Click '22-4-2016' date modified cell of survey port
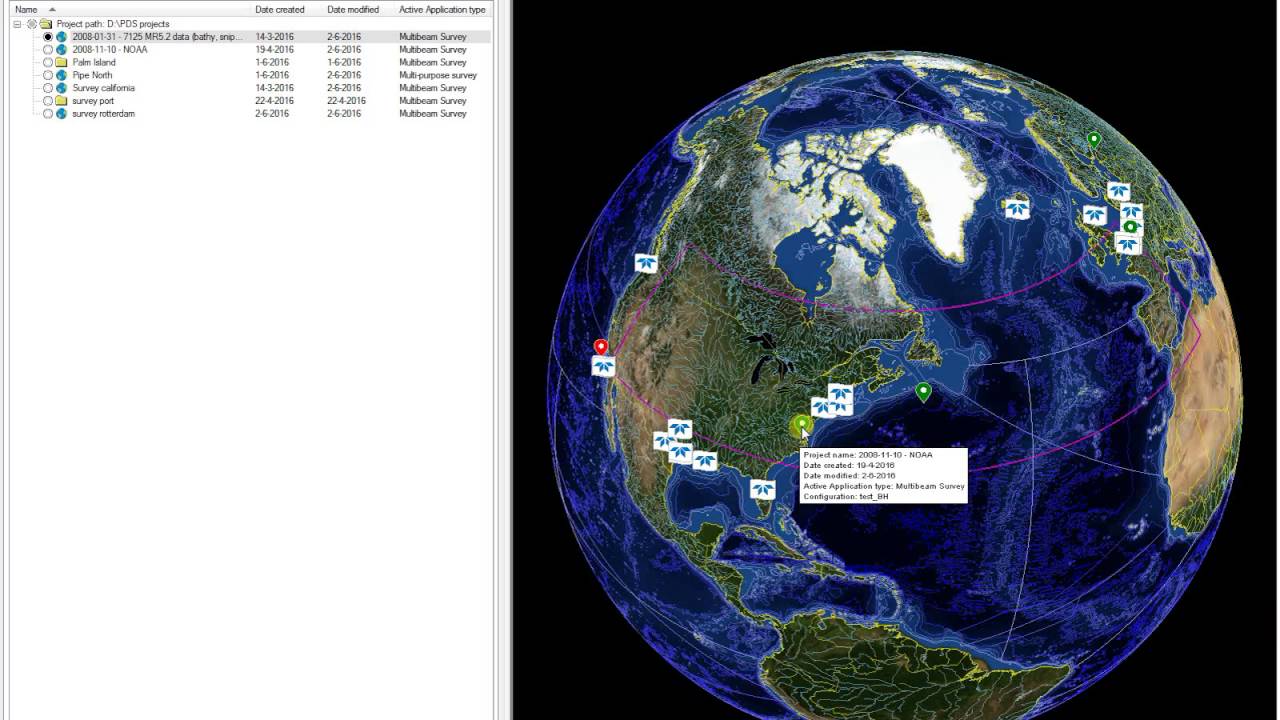This screenshot has width=1280, height=720. (346, 101)
